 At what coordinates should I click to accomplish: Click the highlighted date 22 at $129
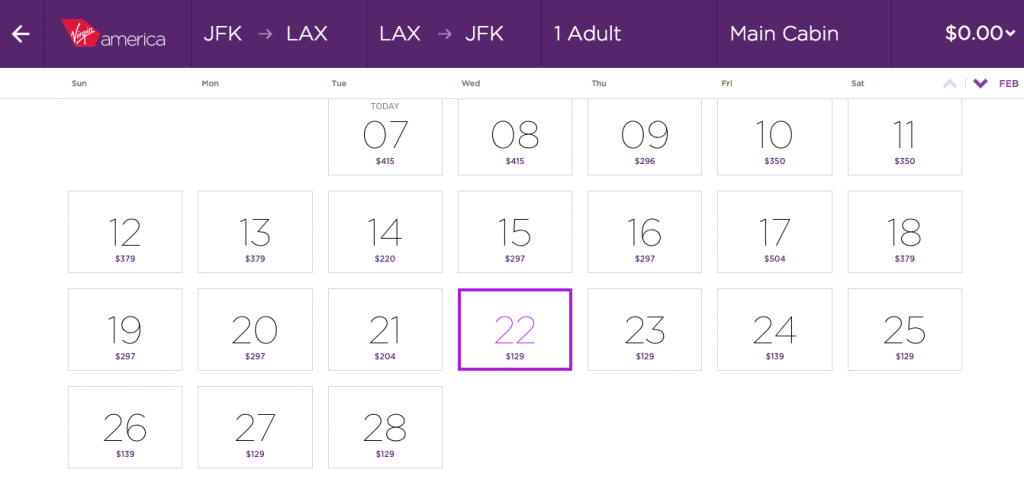tap(515, 330)
